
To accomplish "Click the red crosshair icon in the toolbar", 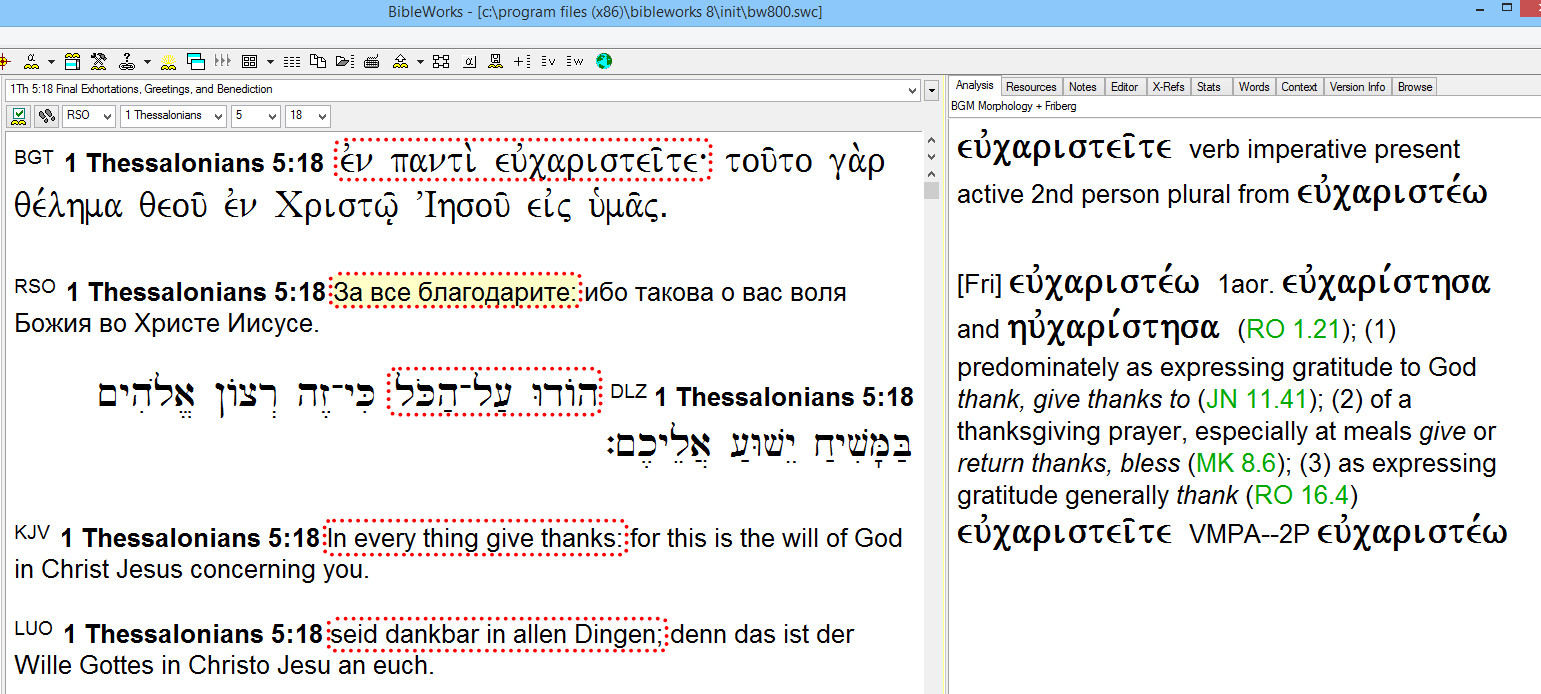I will coord(4,61).
